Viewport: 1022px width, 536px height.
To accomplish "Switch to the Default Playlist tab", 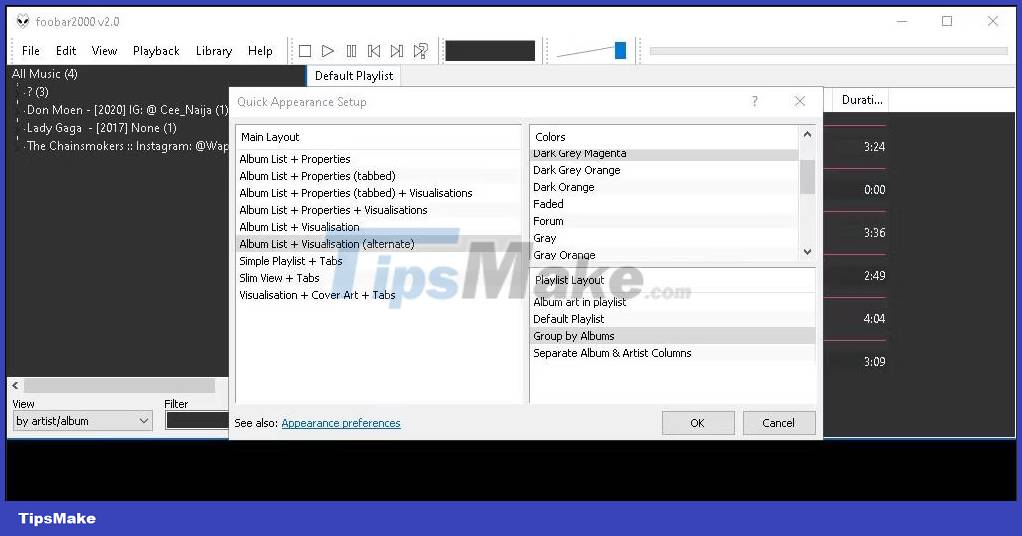I will (354, 76).
